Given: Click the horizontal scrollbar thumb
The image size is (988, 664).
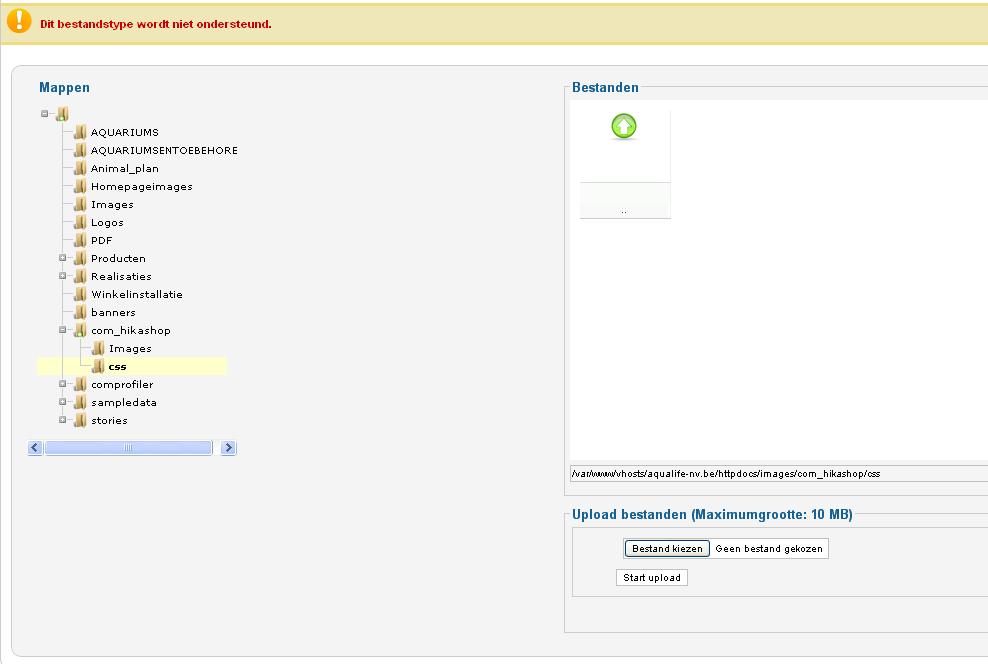Looking at the screenshot, I should pos(129,448).
